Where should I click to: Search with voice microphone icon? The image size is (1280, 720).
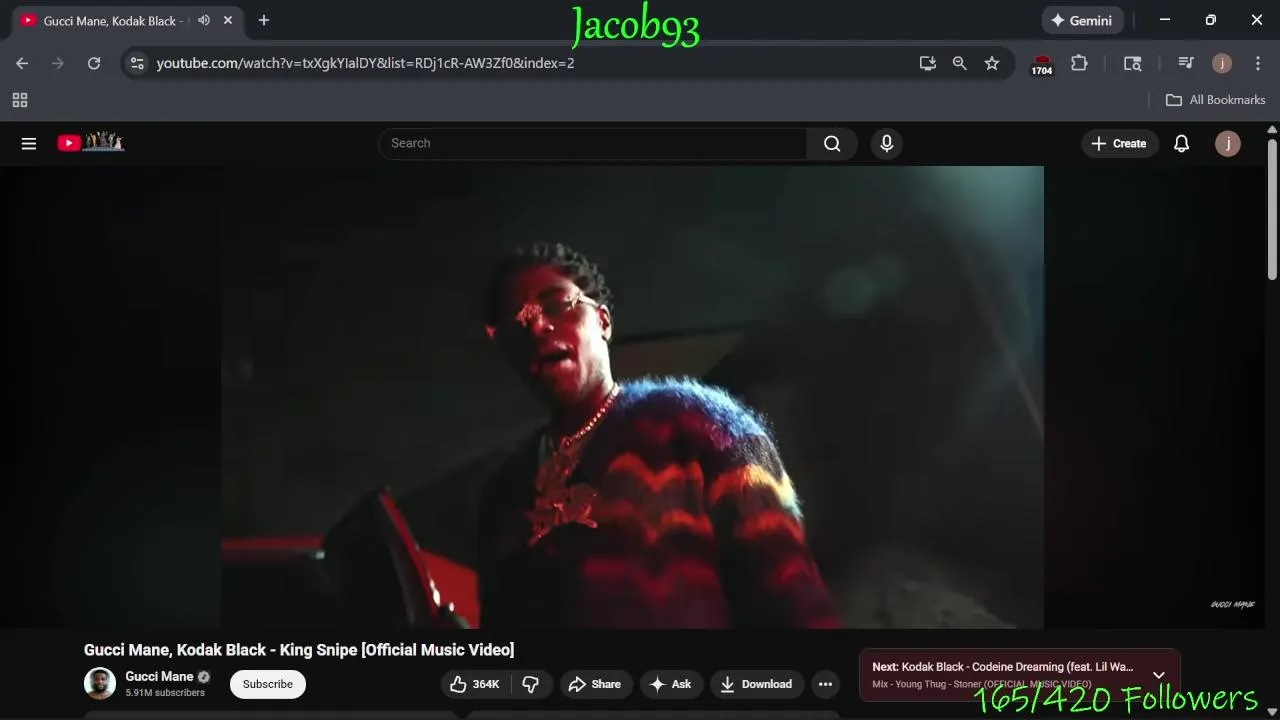[x=886, y=143]
